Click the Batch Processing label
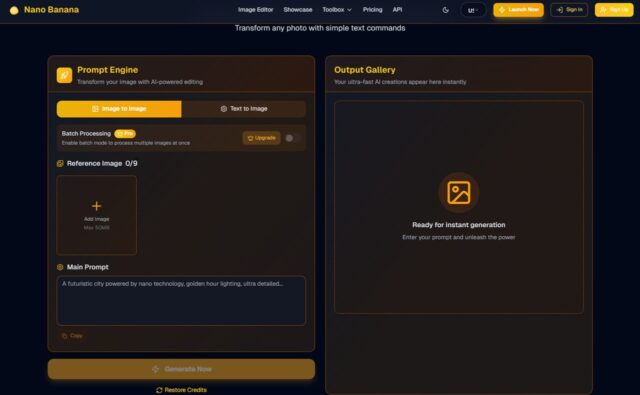 [86, 133]
